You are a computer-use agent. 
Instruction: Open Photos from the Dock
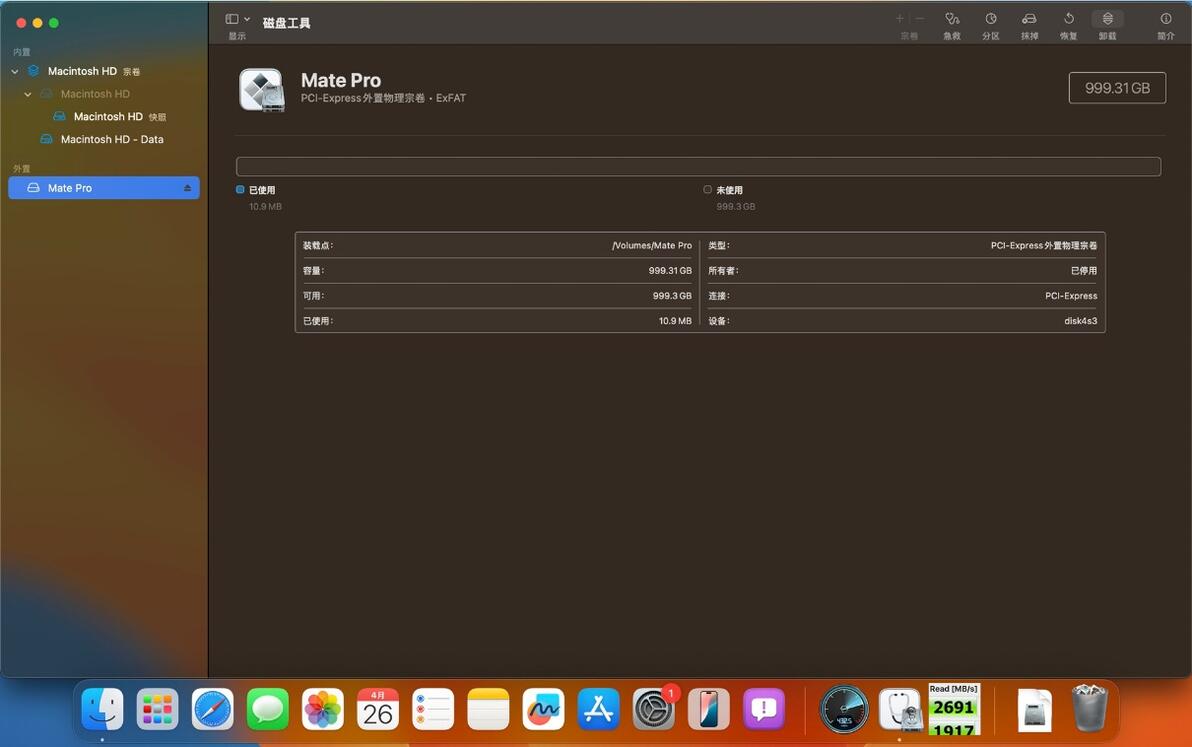pyautogui.click(x=322, y=710)
